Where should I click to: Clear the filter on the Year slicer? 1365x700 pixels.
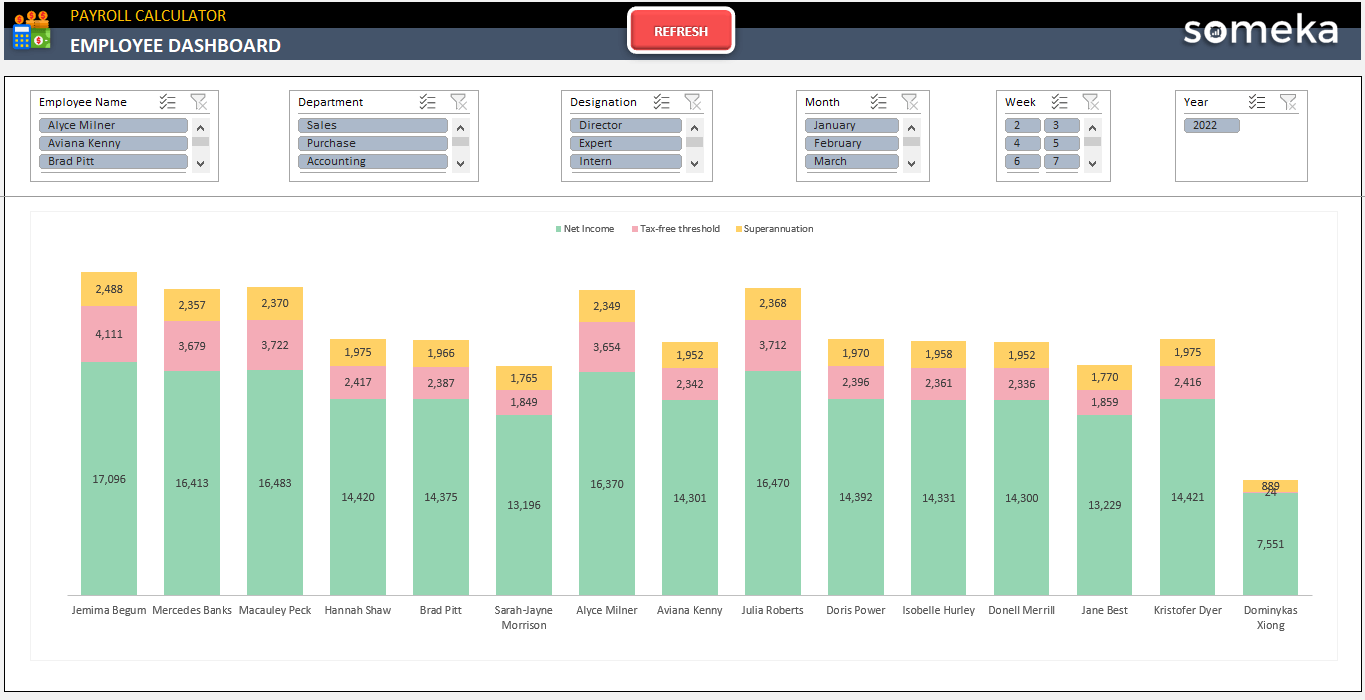click(x=1289, y=101)
